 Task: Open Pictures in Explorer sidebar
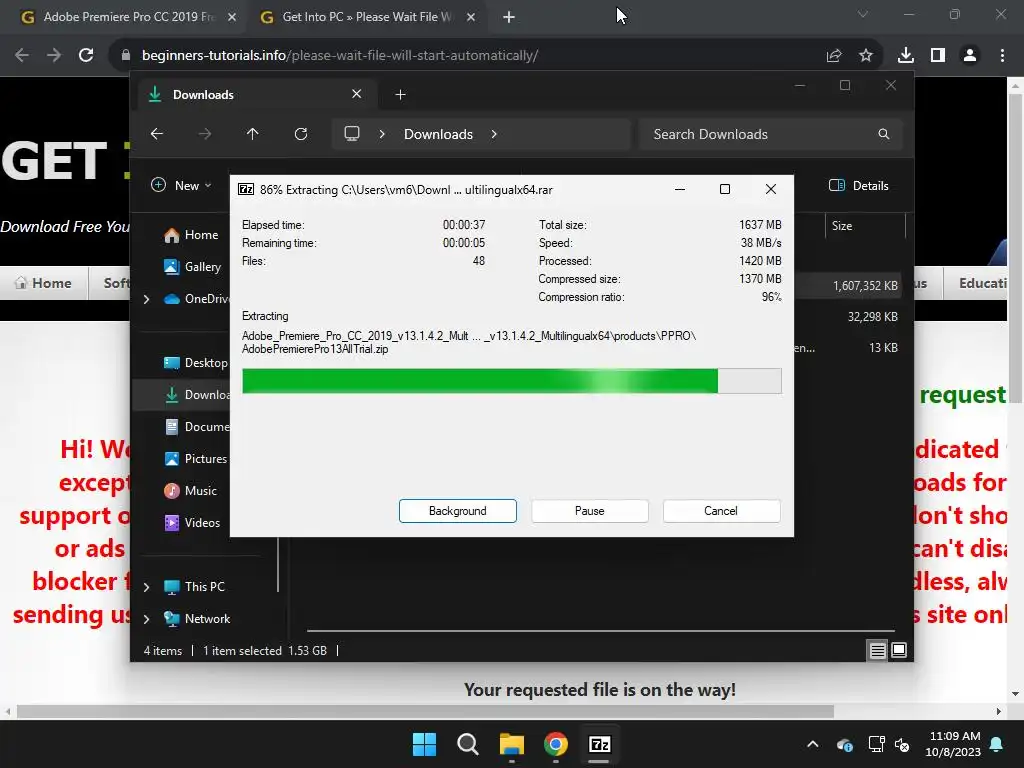click(195, 458)
